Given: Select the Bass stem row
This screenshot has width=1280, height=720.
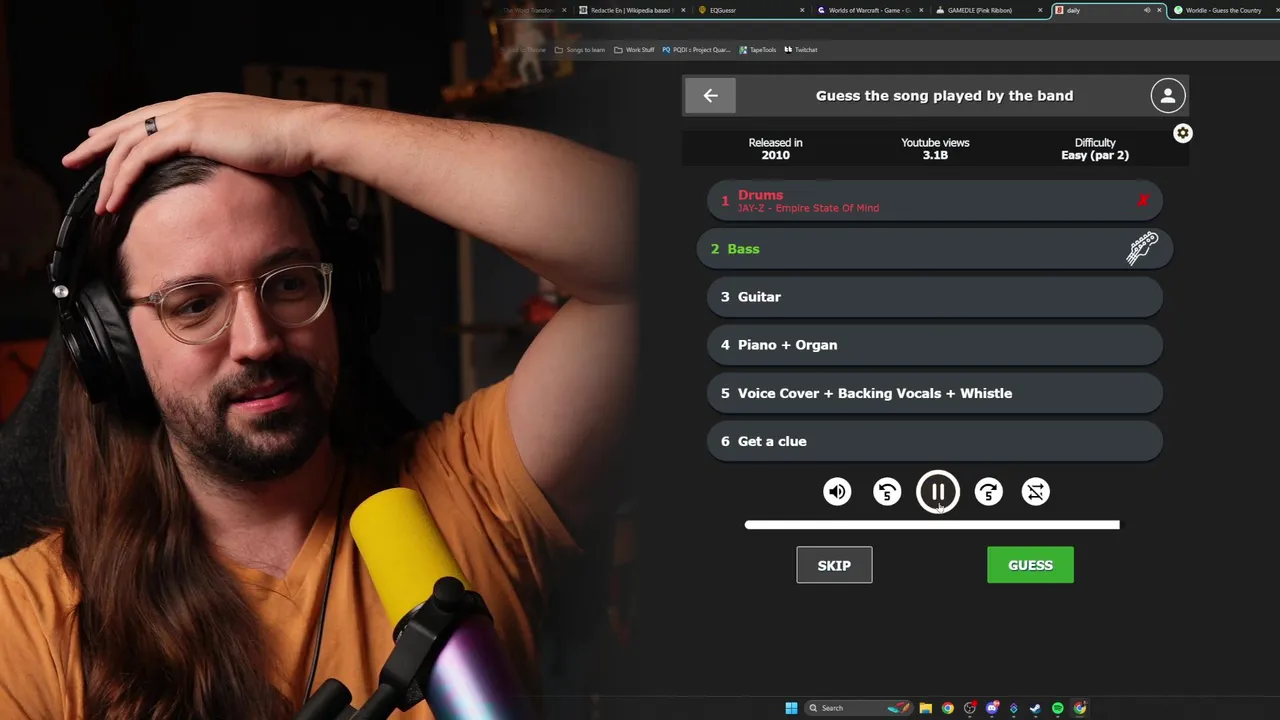Looking at the screenshot, I should point(934,249).
